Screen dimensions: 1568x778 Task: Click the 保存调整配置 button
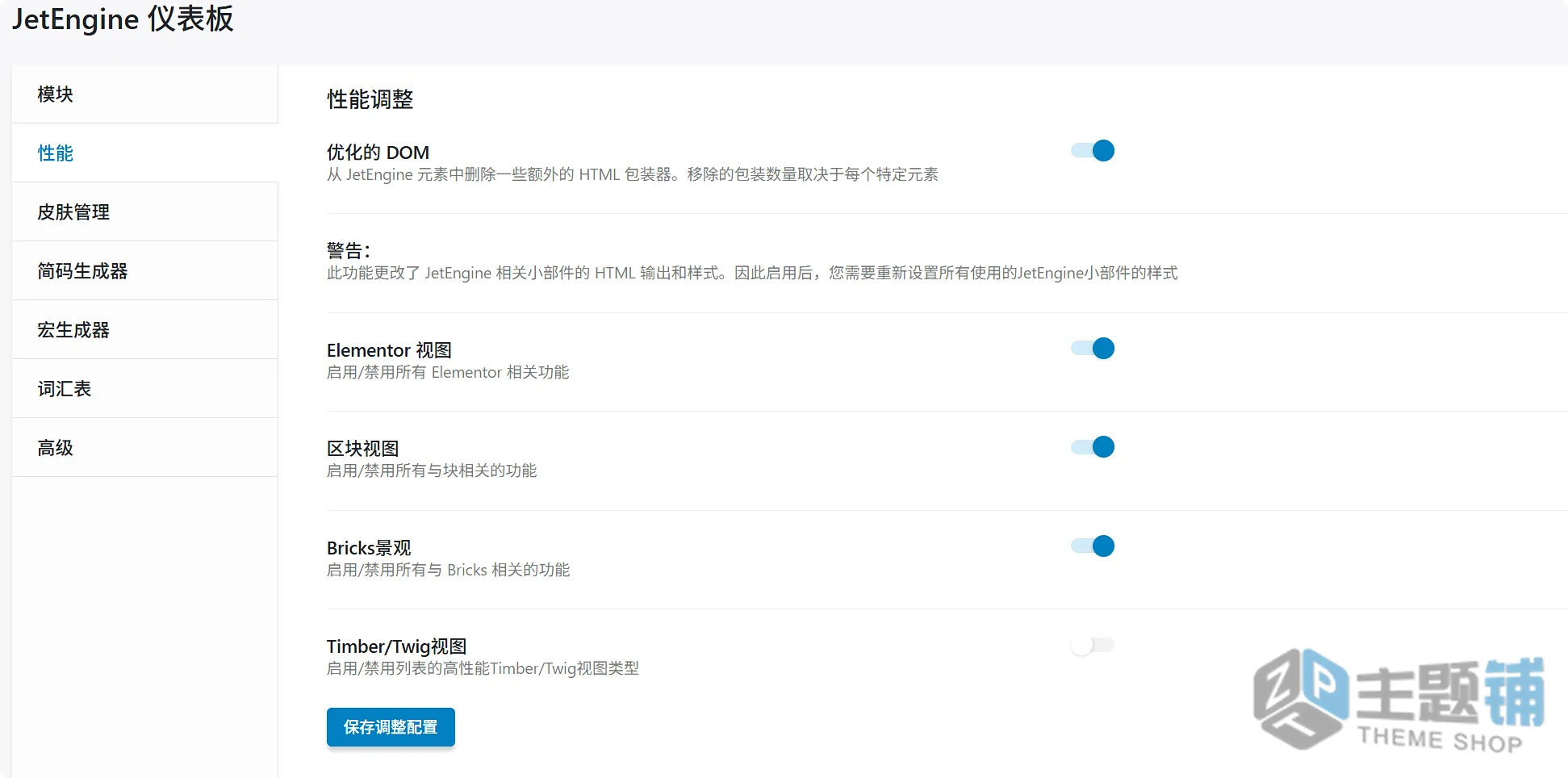click(x=391, y=727)
